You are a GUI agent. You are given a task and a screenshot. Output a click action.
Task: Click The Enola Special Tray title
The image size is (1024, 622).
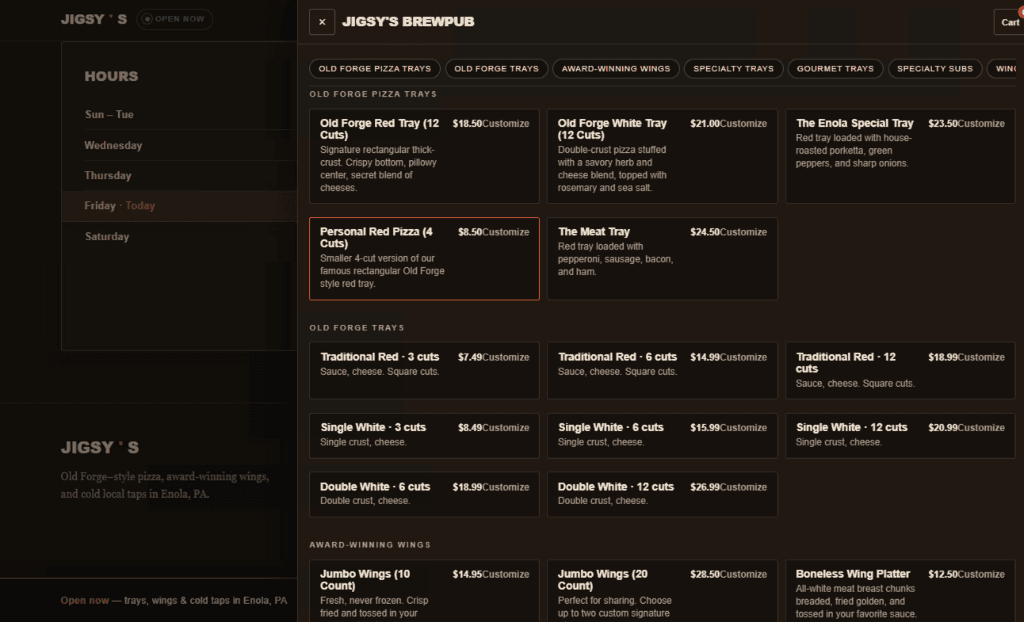[854, 123]
